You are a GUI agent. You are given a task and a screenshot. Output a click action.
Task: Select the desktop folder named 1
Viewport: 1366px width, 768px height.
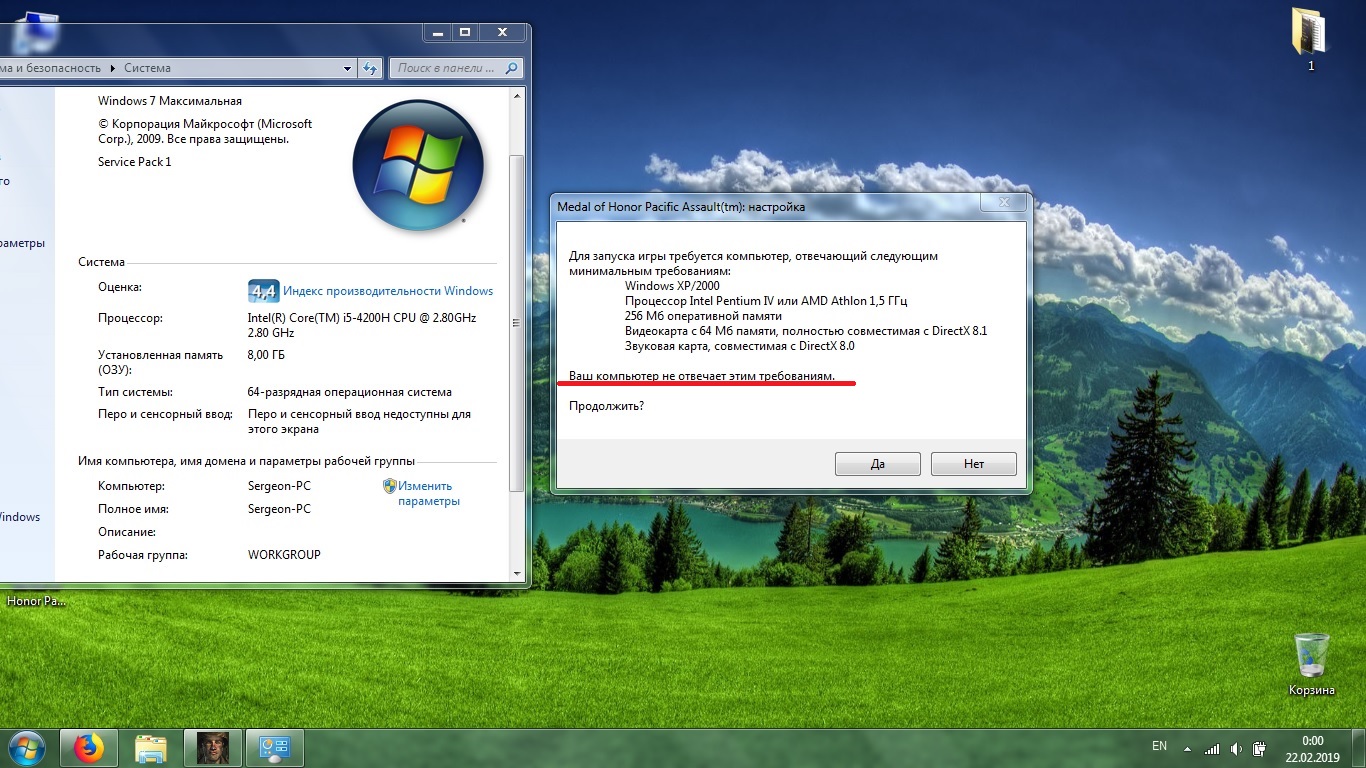[1310, 40]
